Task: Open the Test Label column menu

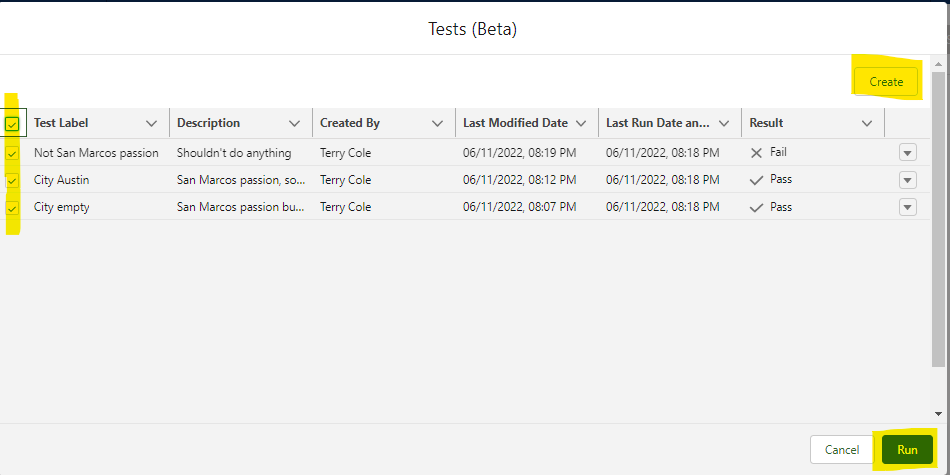Action: [x=151, y=124]
